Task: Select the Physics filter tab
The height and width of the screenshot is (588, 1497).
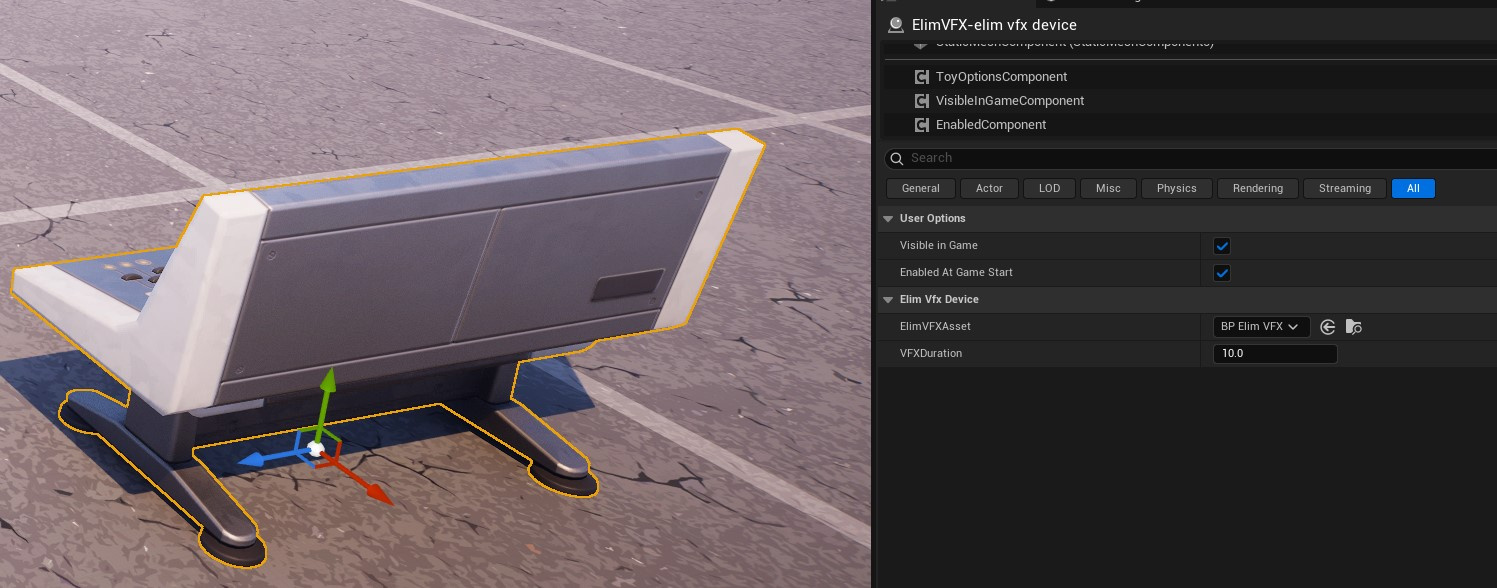Action: click(1176, 188)
